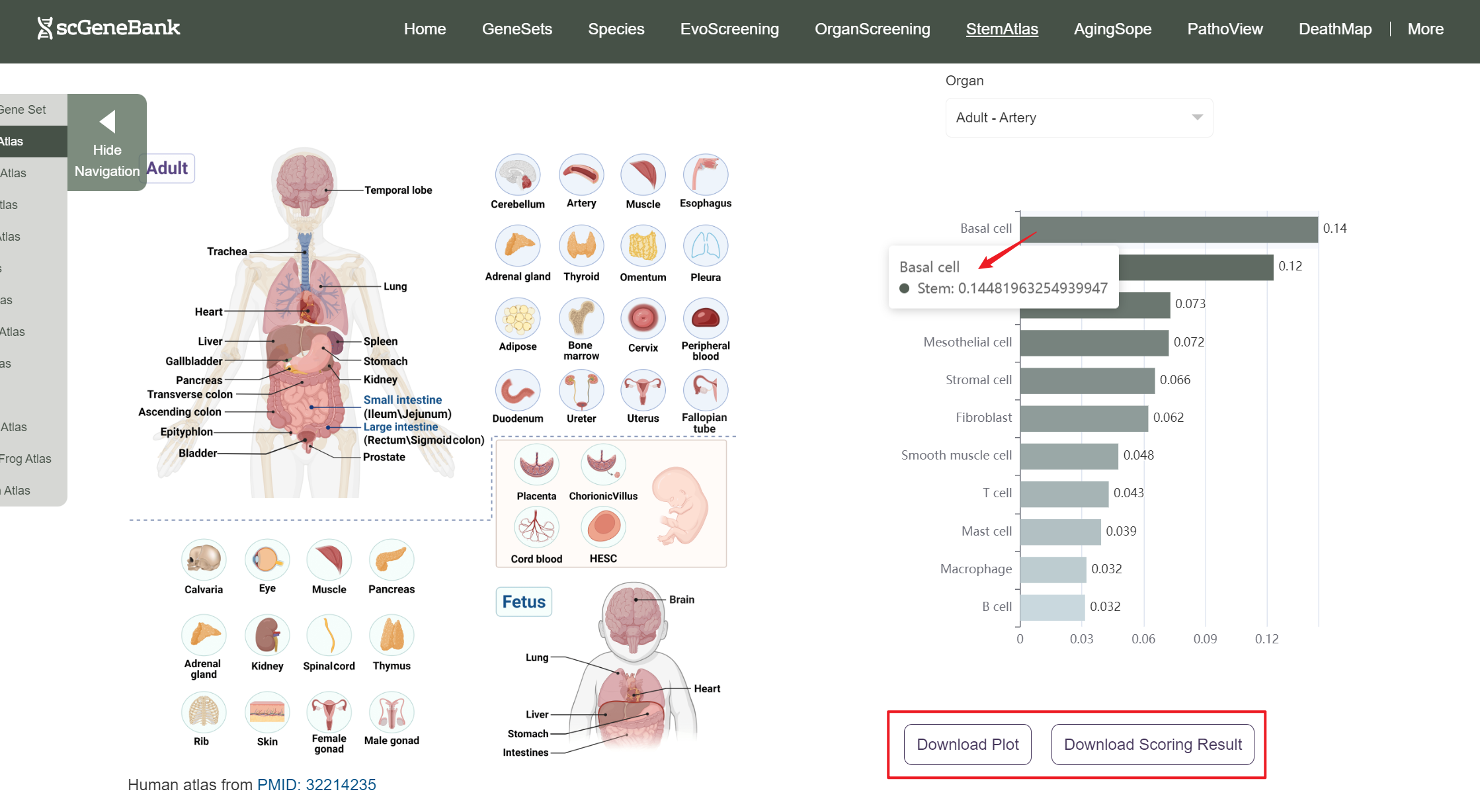1480x812 pixels.
Task: Click the Download Scoring Result button
Action: pos(1153,745)
